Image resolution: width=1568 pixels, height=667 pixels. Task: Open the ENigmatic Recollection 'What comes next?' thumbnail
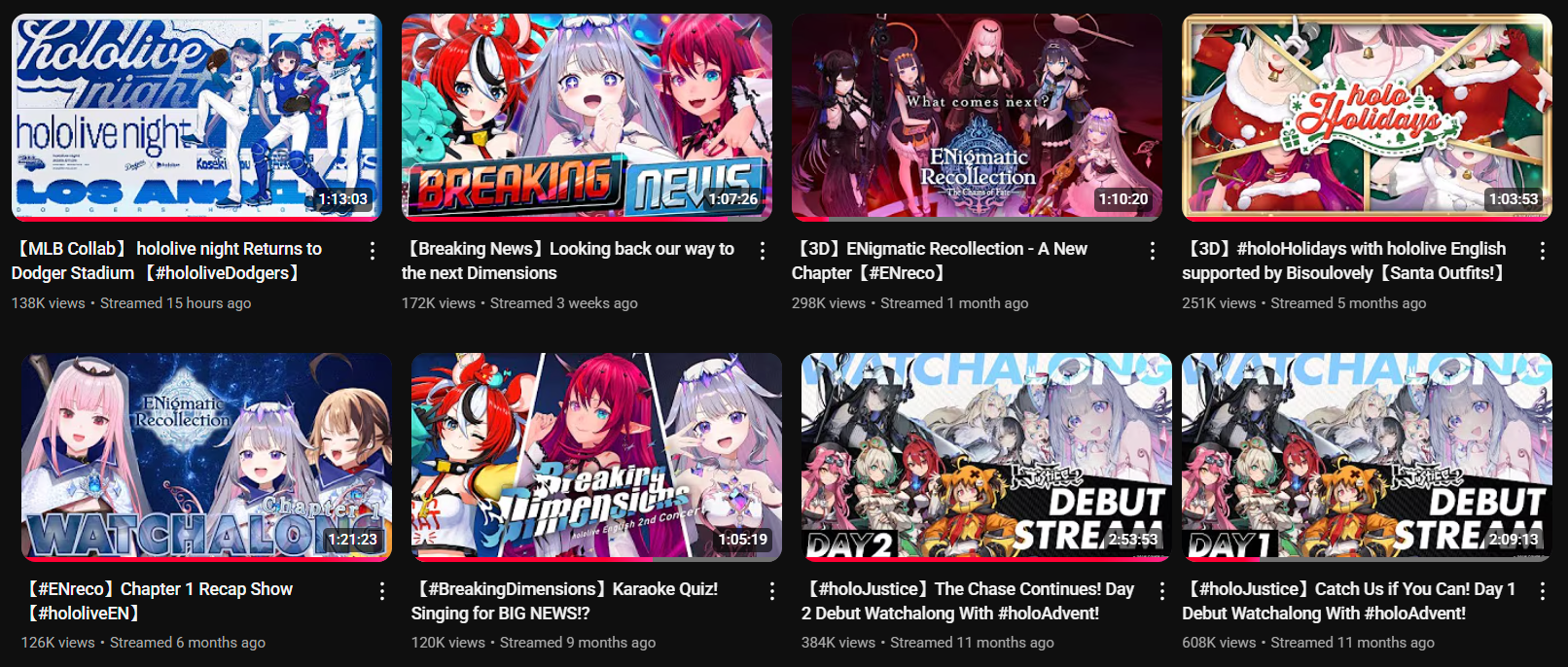point(977,117)
